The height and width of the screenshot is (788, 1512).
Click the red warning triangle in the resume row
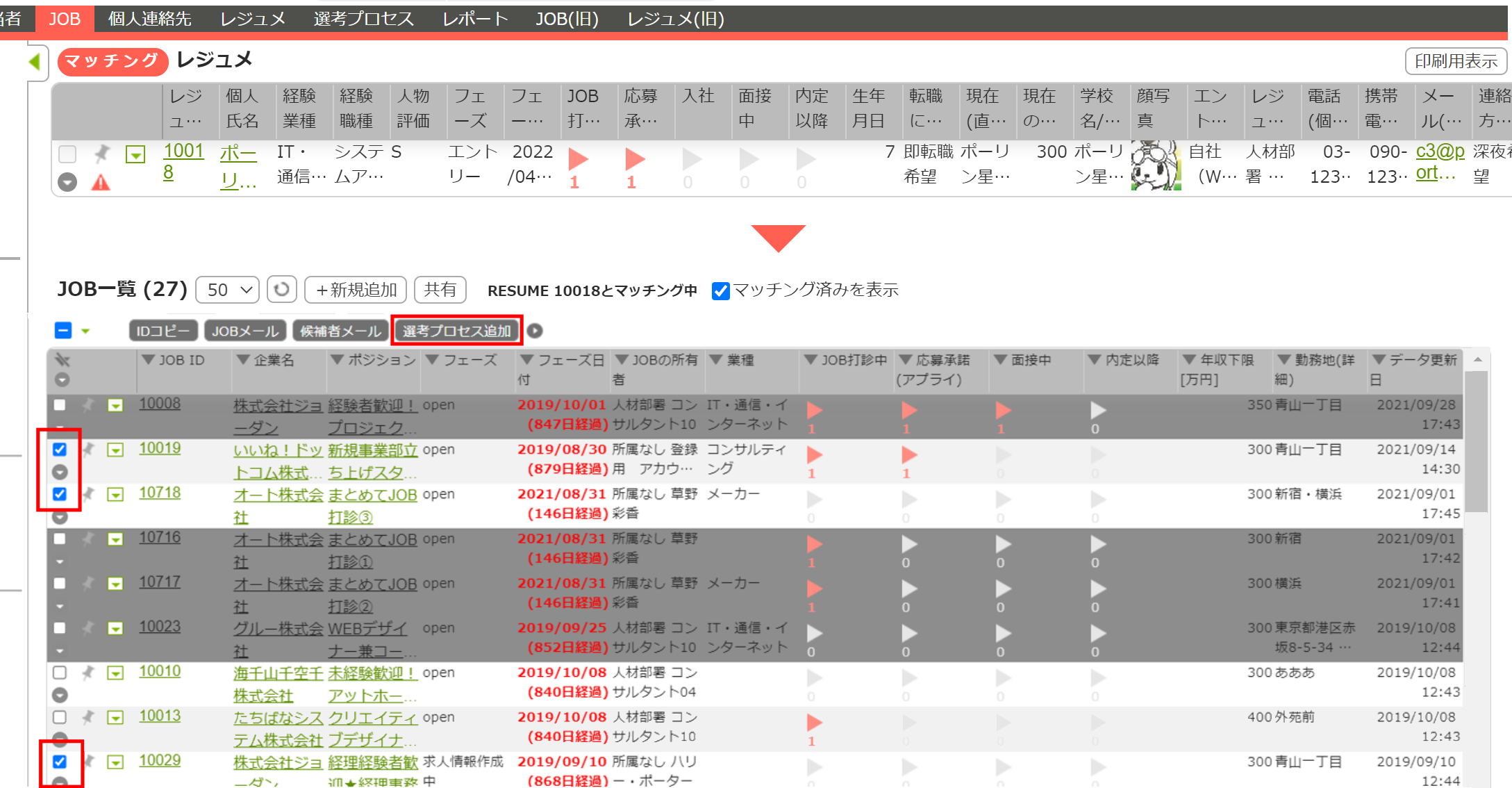[101, 183]
